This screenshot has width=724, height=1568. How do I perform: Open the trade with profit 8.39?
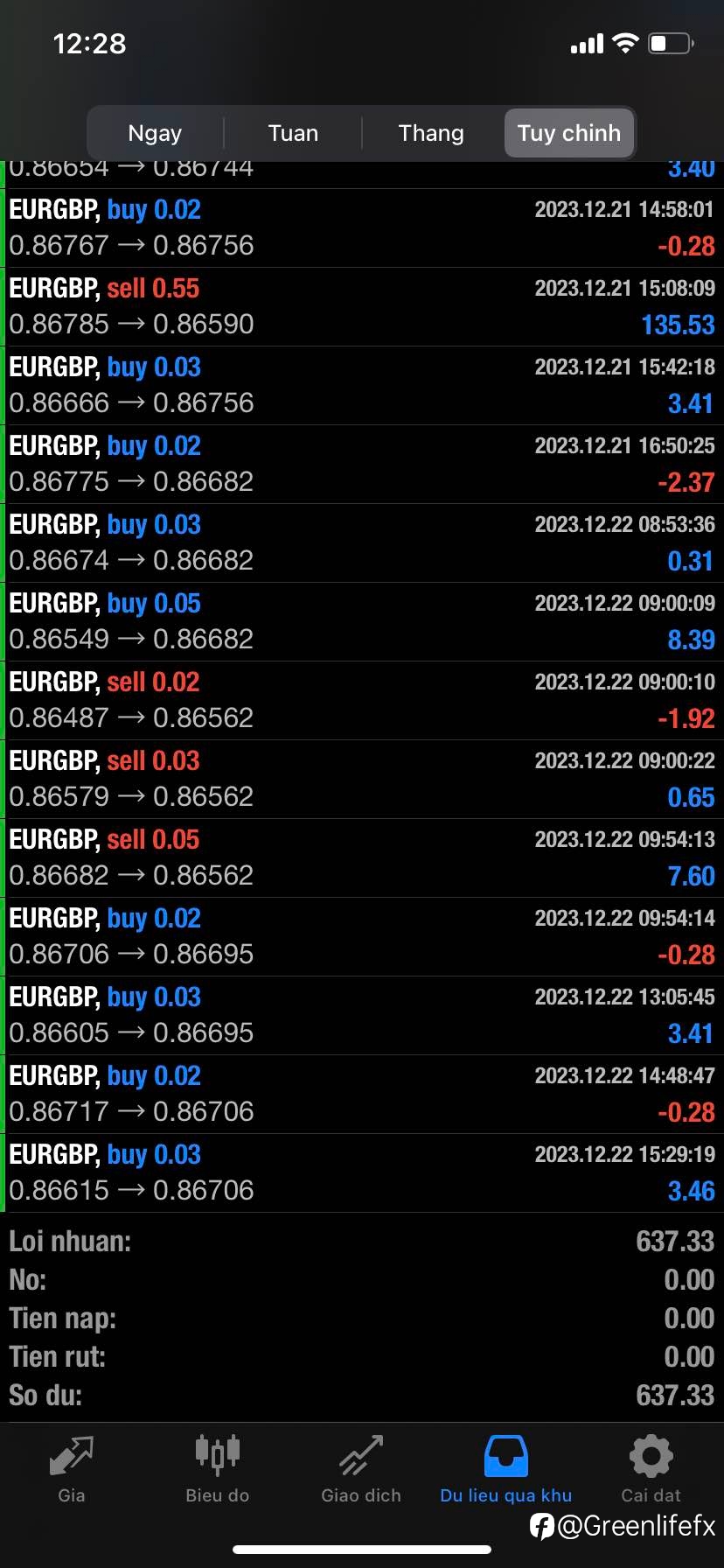coord(362,622)
